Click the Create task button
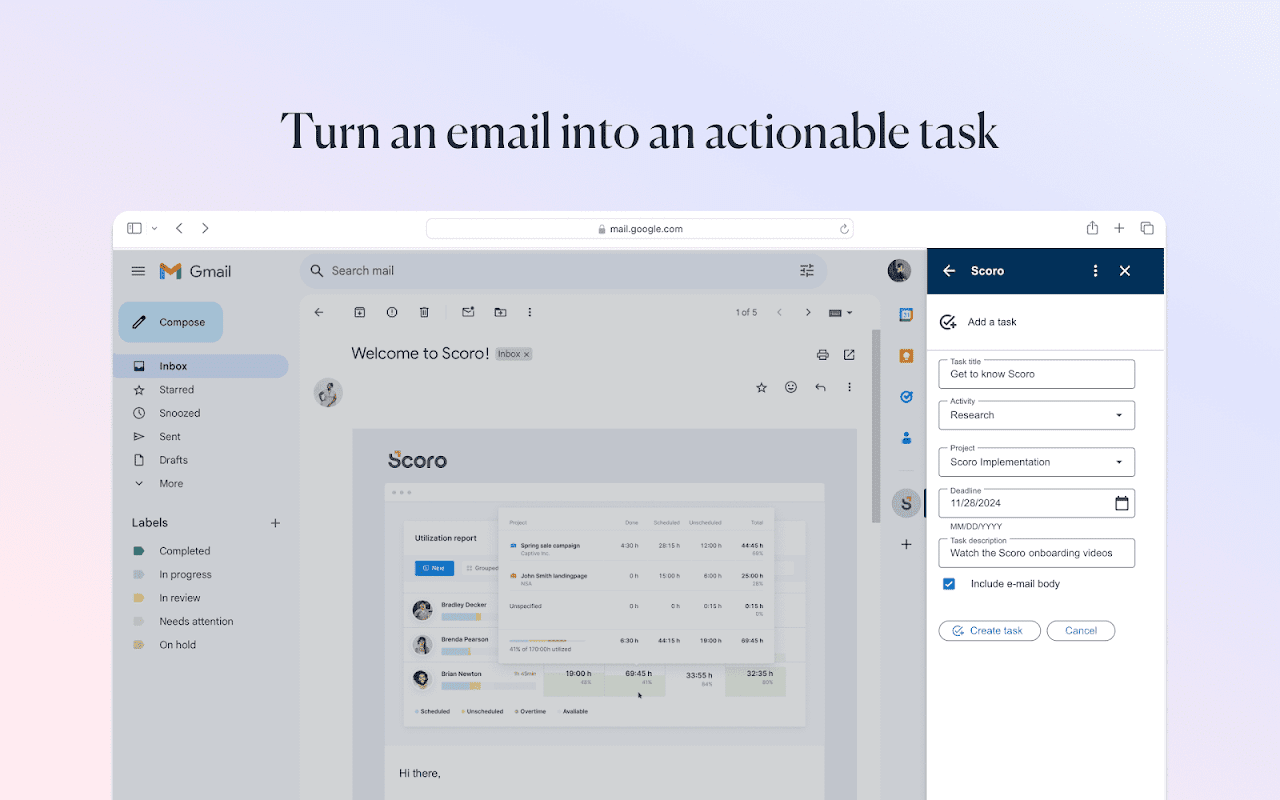The image size is (1280, 800). tap(989, 631)
